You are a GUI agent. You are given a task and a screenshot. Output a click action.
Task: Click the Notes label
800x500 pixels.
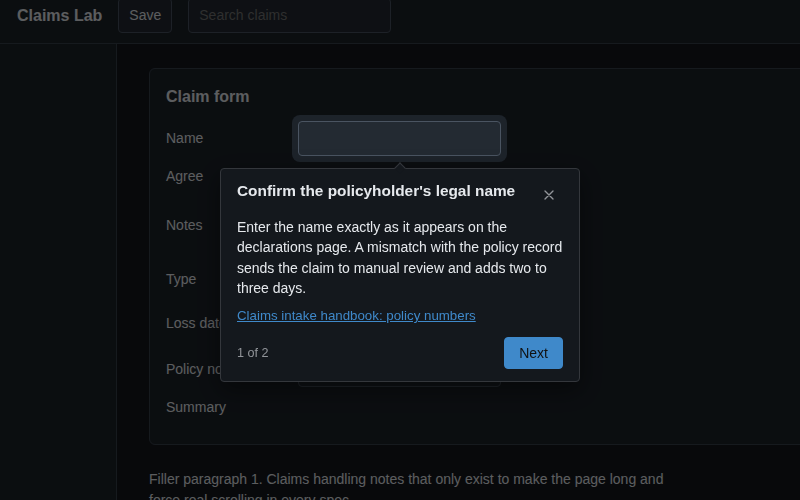pos(184,225)
